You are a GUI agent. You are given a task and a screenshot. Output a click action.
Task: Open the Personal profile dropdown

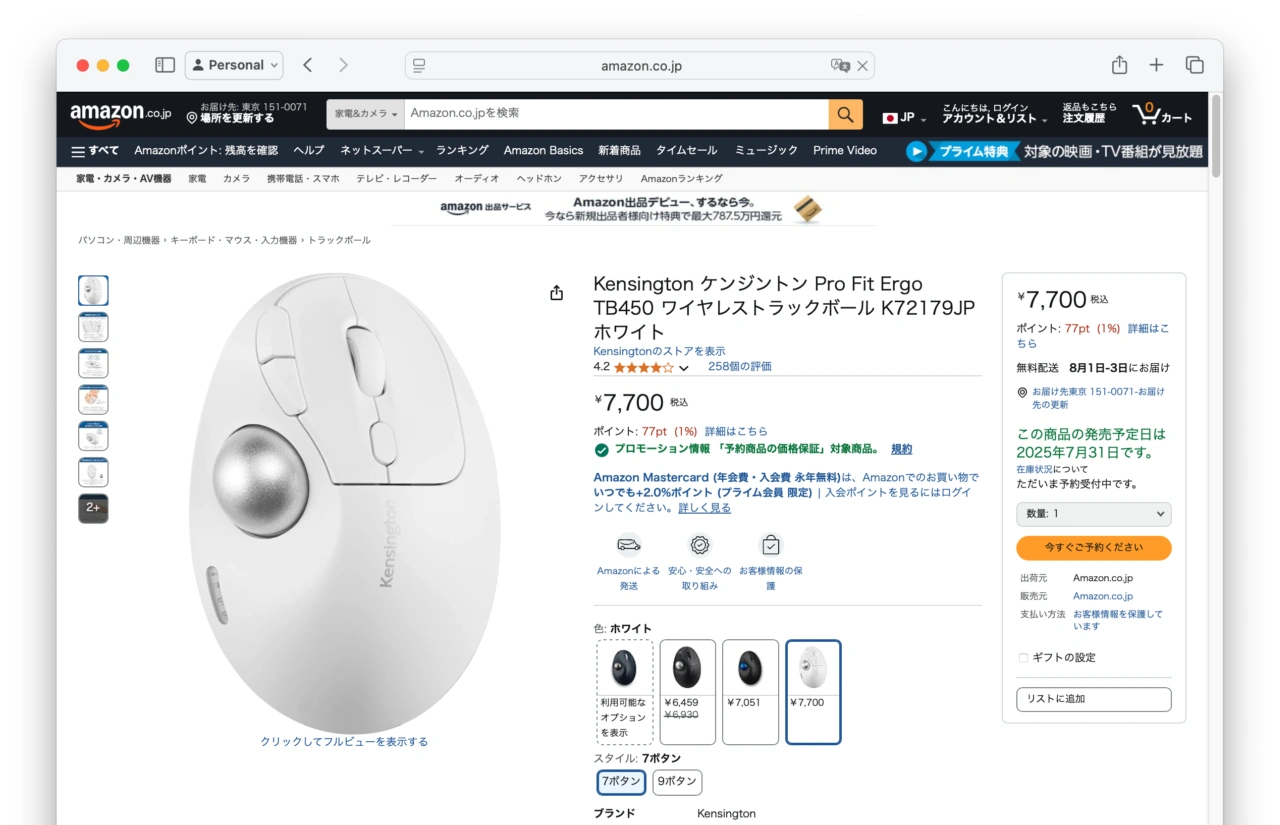pyautogui.click(x=234, y=65)
